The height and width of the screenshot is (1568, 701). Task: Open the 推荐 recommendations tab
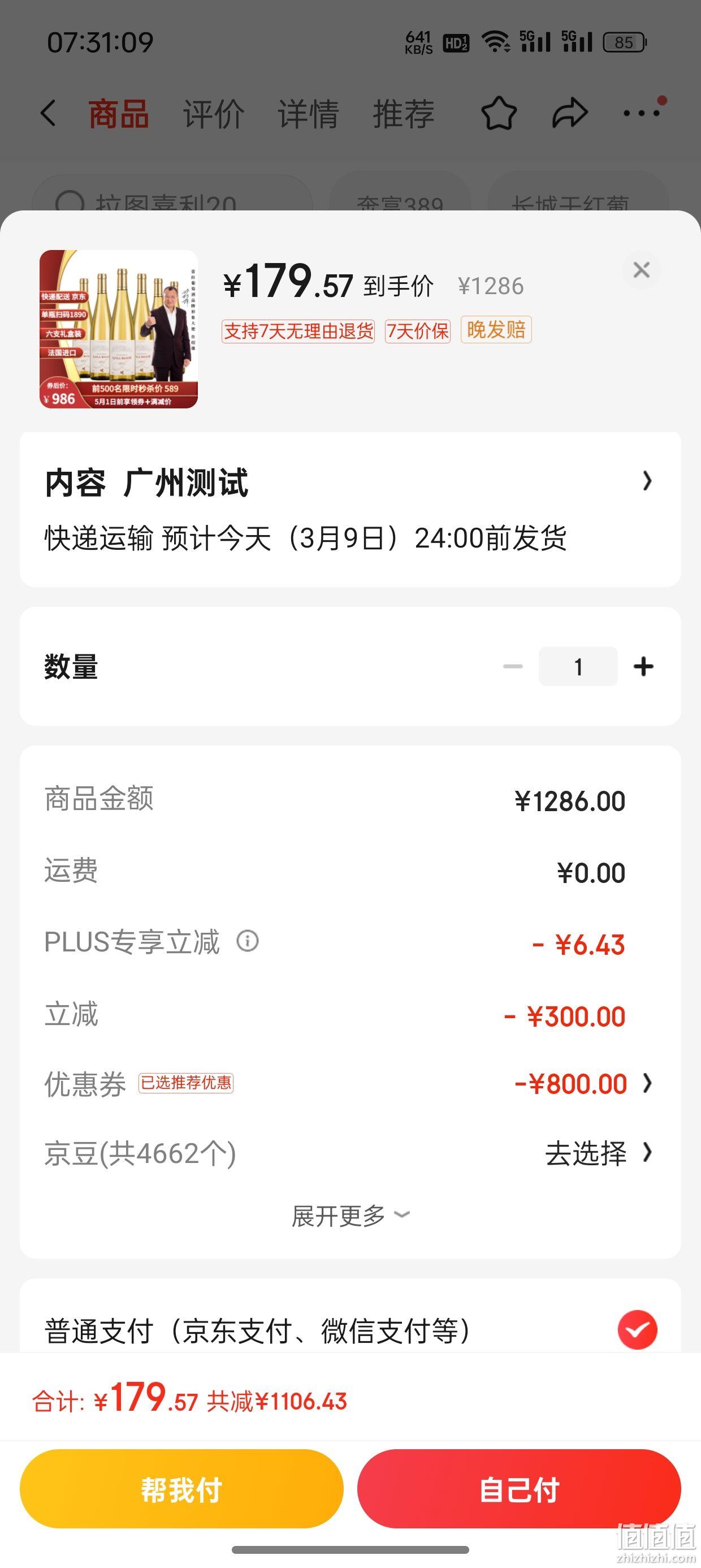click(x=404, y=114)
